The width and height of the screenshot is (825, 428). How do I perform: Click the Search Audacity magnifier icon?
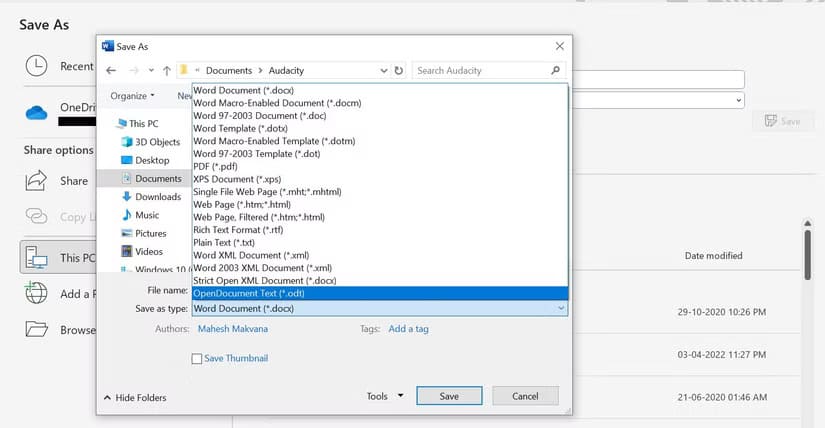(555, 70)
